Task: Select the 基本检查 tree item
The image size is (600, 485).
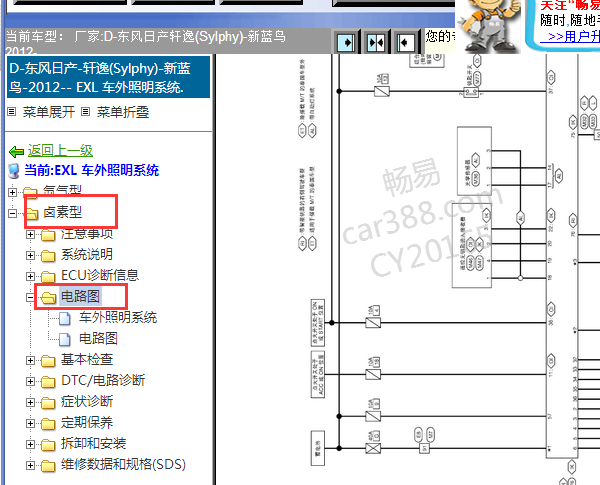Action: coord(86,359)
